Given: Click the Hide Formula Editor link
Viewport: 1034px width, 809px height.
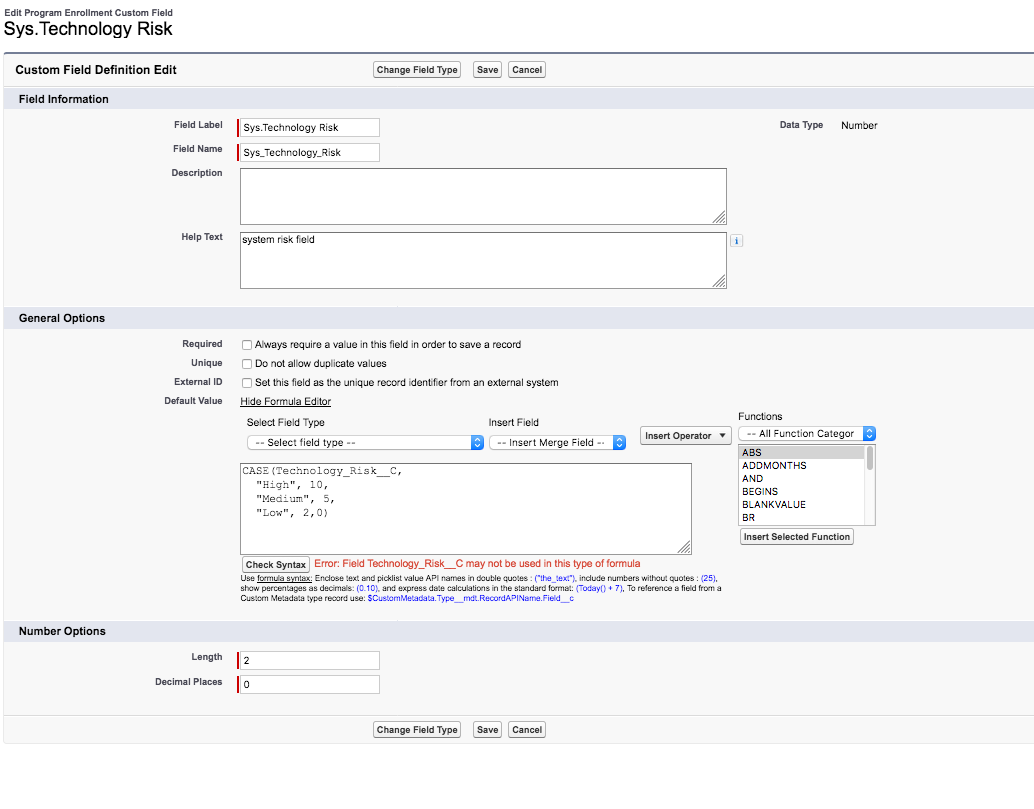Looking at the screenshot, I should pyautogui.click(x=285, y=402).
